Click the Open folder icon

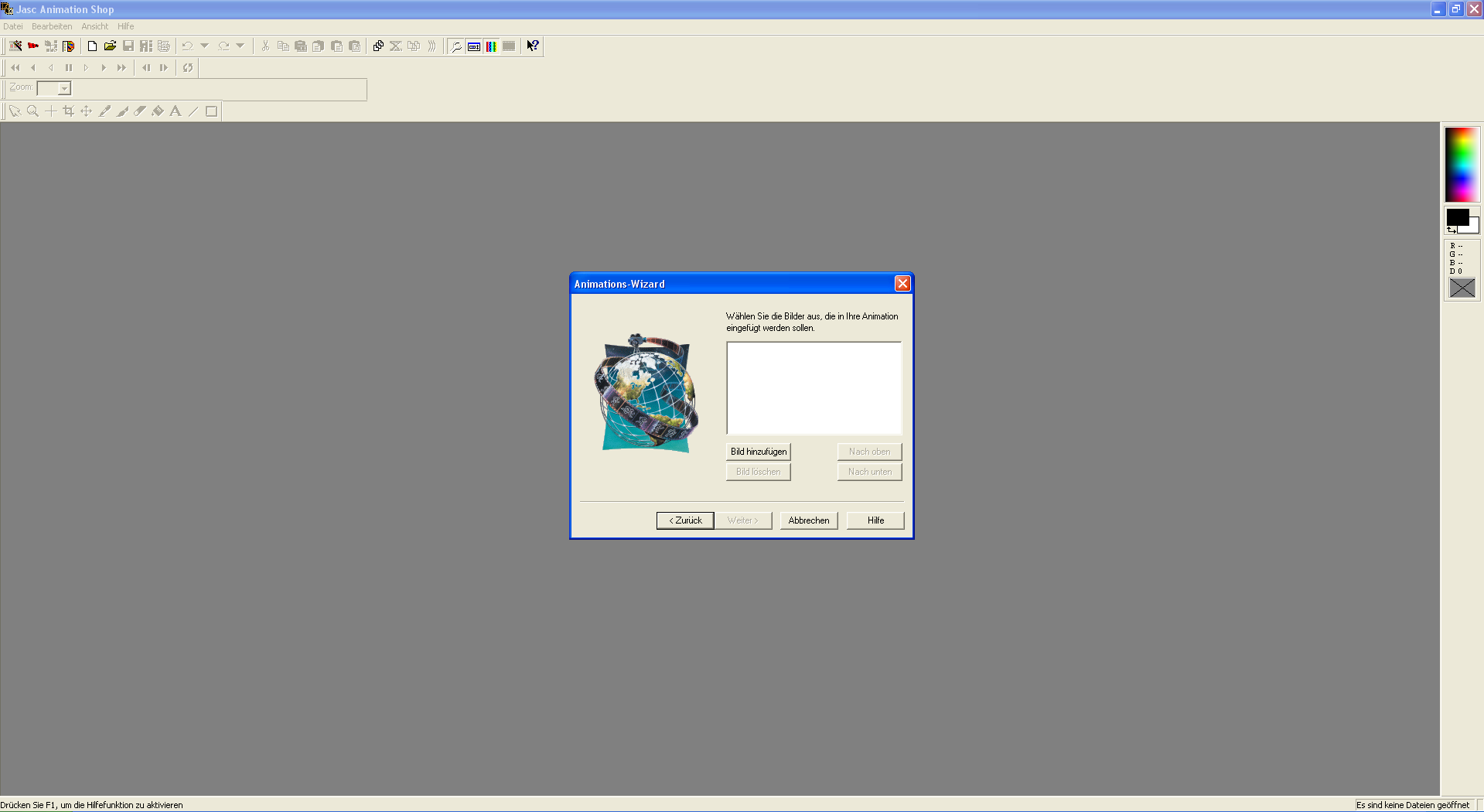(x=110, y=46)
